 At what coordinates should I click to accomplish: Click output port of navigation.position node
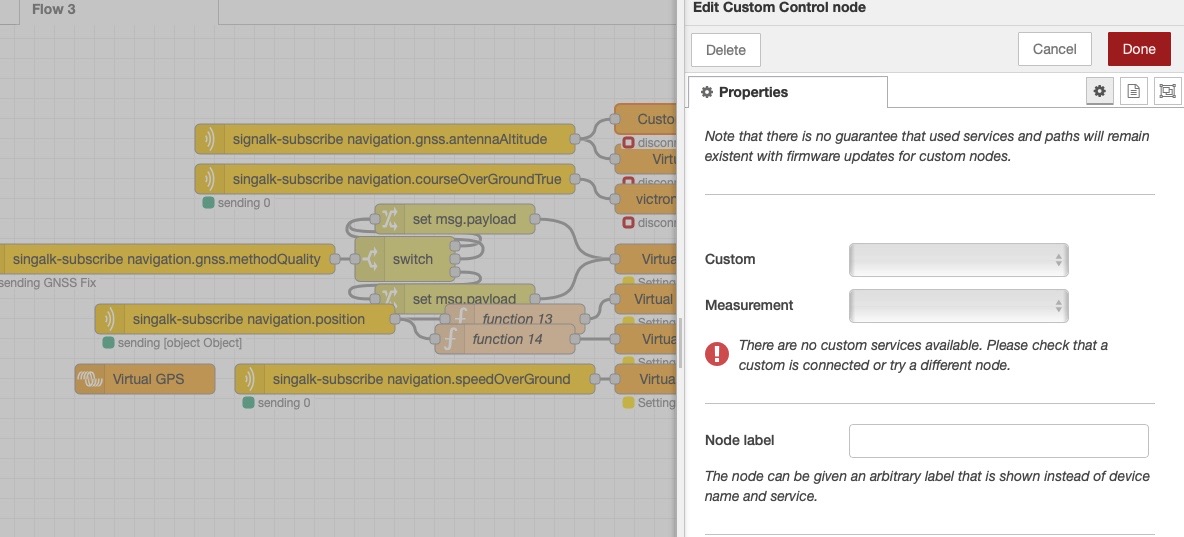click(393, 319)
